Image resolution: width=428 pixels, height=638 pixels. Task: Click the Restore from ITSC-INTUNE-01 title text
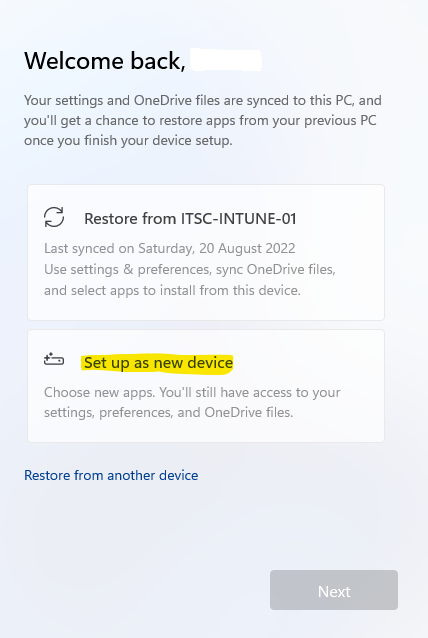[x=190, y=219]
